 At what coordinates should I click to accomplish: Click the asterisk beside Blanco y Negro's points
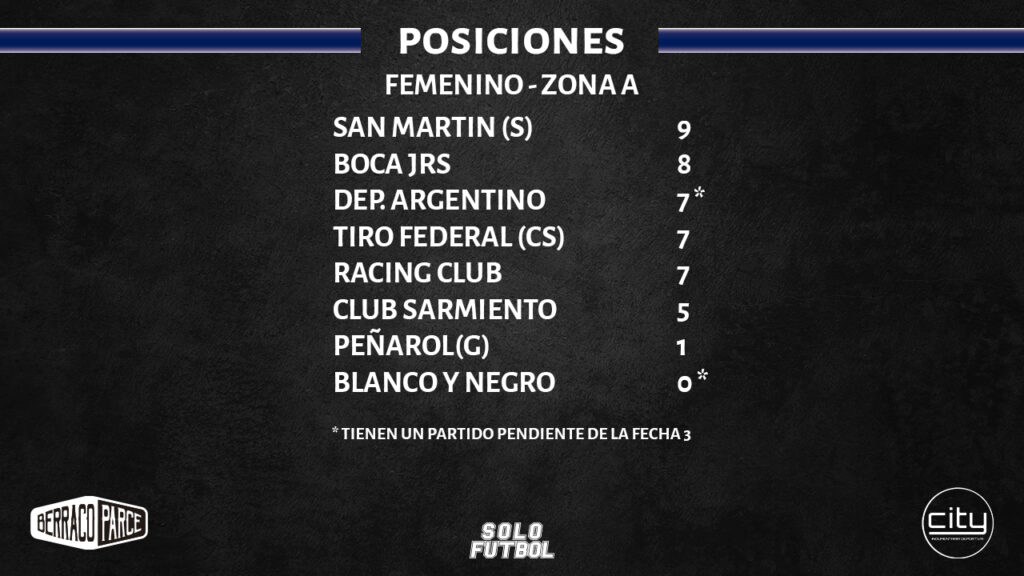(703, 376)
